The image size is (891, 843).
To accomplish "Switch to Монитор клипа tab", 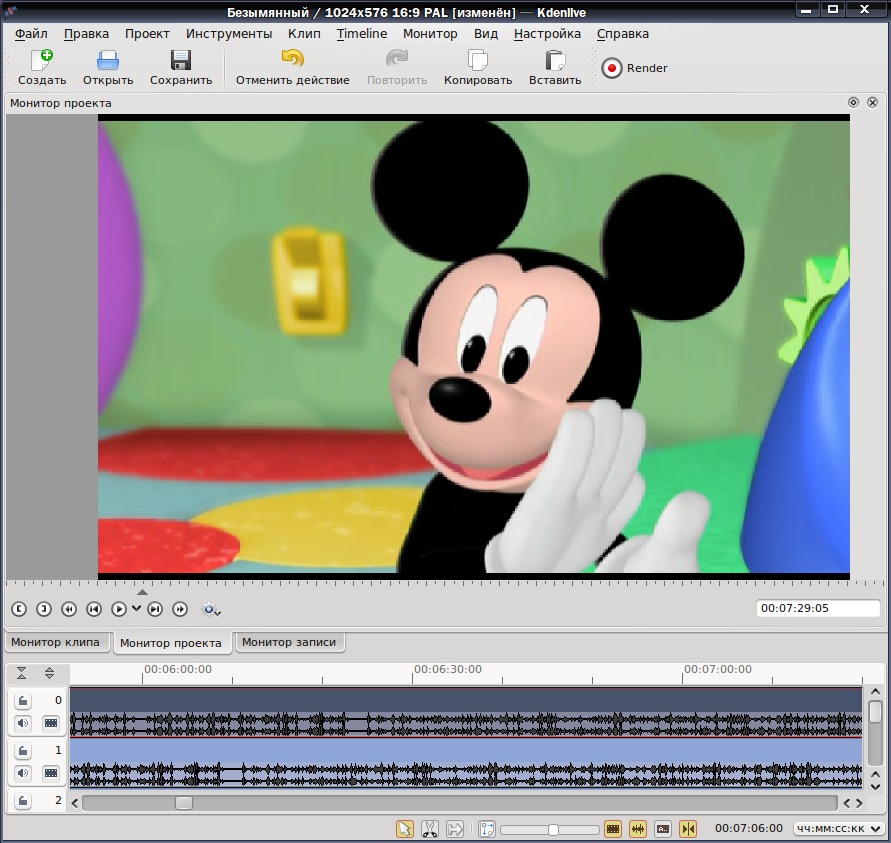I will (x=55, y=642).
